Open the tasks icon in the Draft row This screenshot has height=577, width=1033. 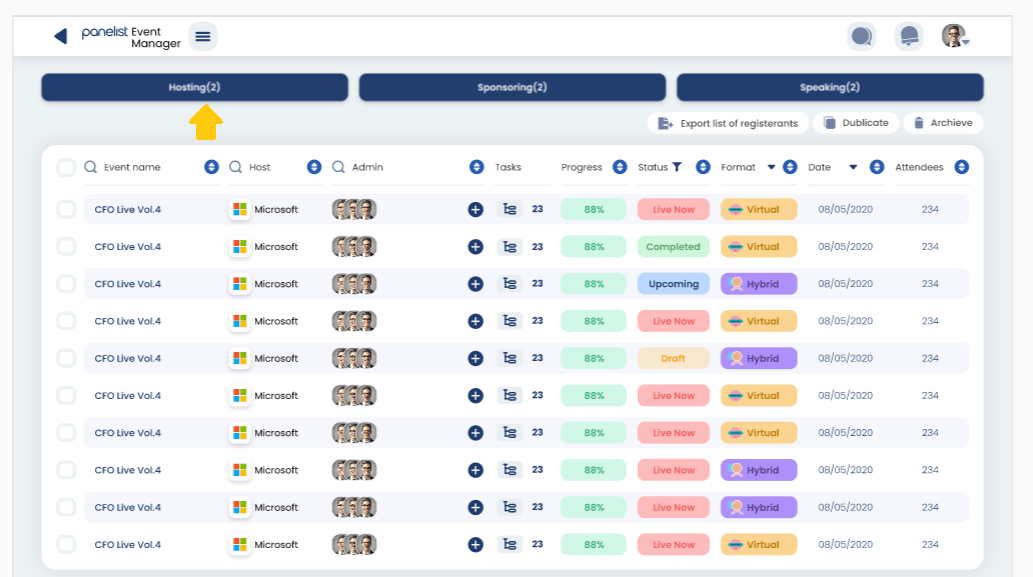coord(509,358)
